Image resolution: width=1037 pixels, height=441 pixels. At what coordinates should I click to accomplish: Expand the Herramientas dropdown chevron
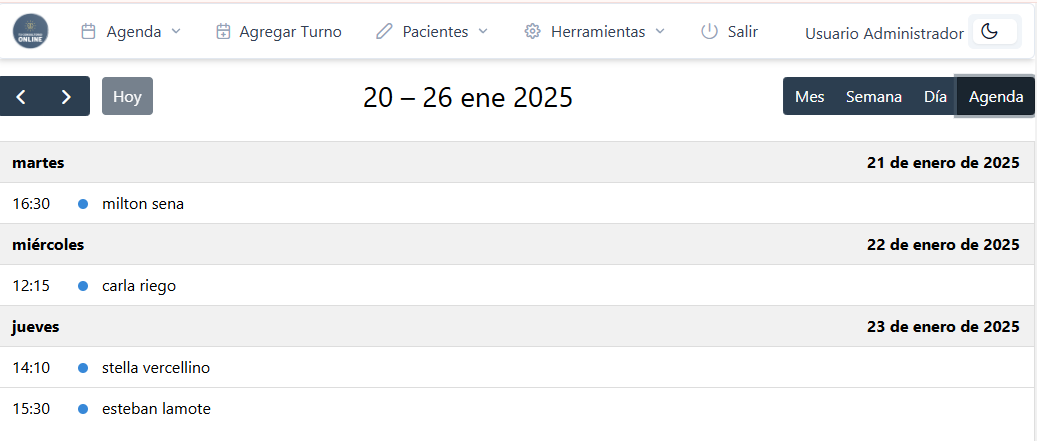tap(660, 31)
